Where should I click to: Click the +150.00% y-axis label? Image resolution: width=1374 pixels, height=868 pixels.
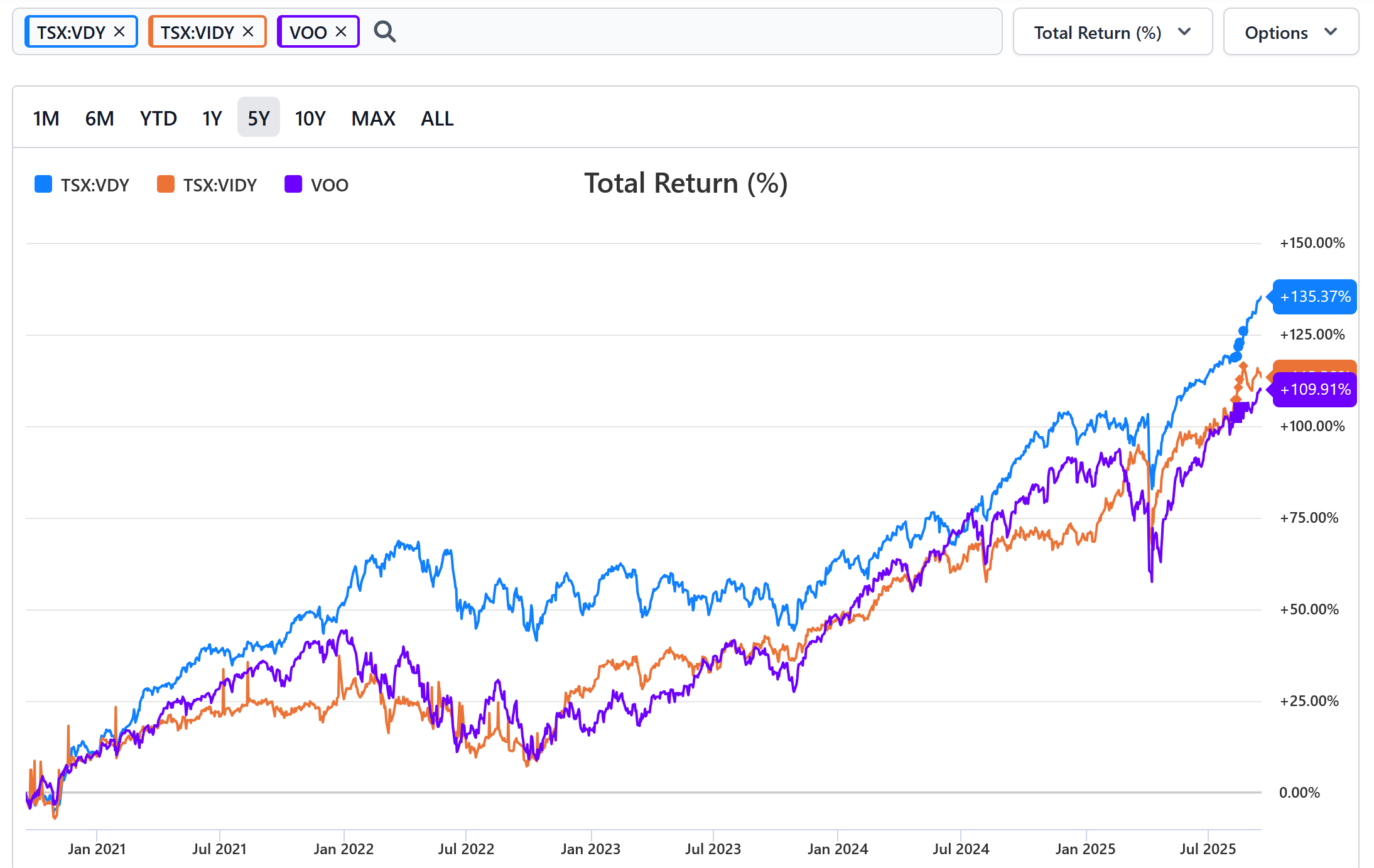click(1312, 243)
